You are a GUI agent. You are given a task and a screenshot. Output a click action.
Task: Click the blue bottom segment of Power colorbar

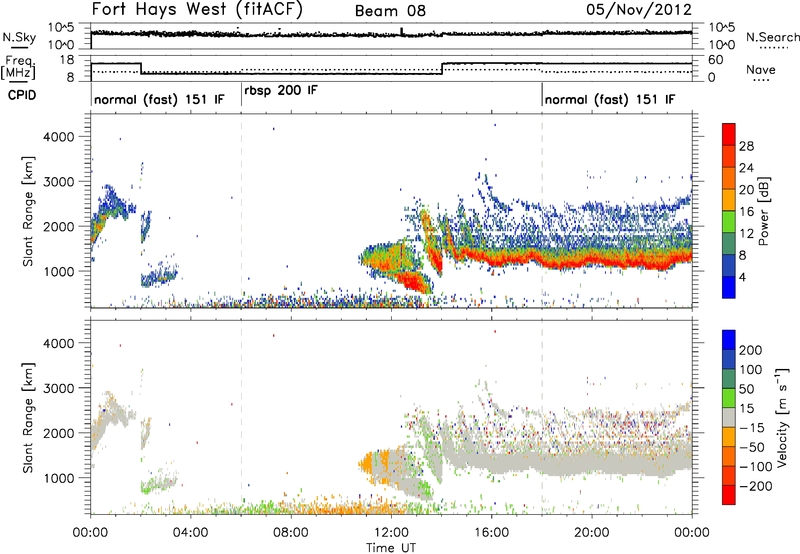(729, 287)
